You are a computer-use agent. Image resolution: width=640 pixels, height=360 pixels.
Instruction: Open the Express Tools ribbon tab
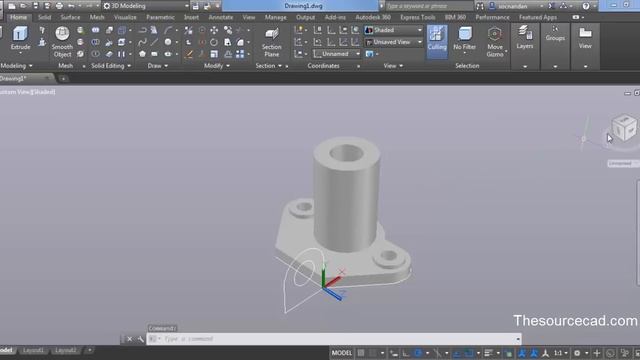[x=418, y=17]
